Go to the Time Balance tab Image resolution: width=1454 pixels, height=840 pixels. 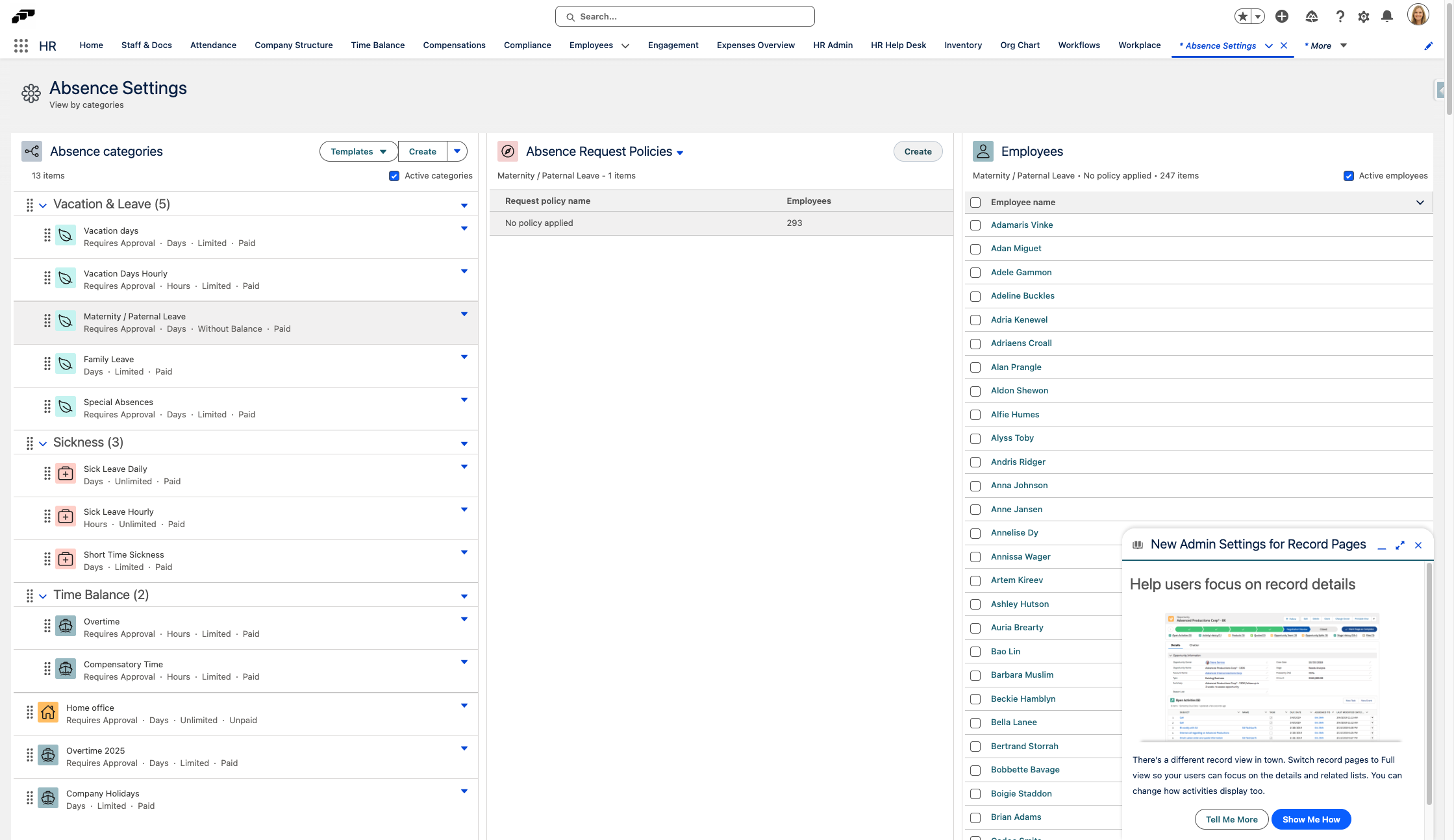pyautogui.click(x=377, y=45)
